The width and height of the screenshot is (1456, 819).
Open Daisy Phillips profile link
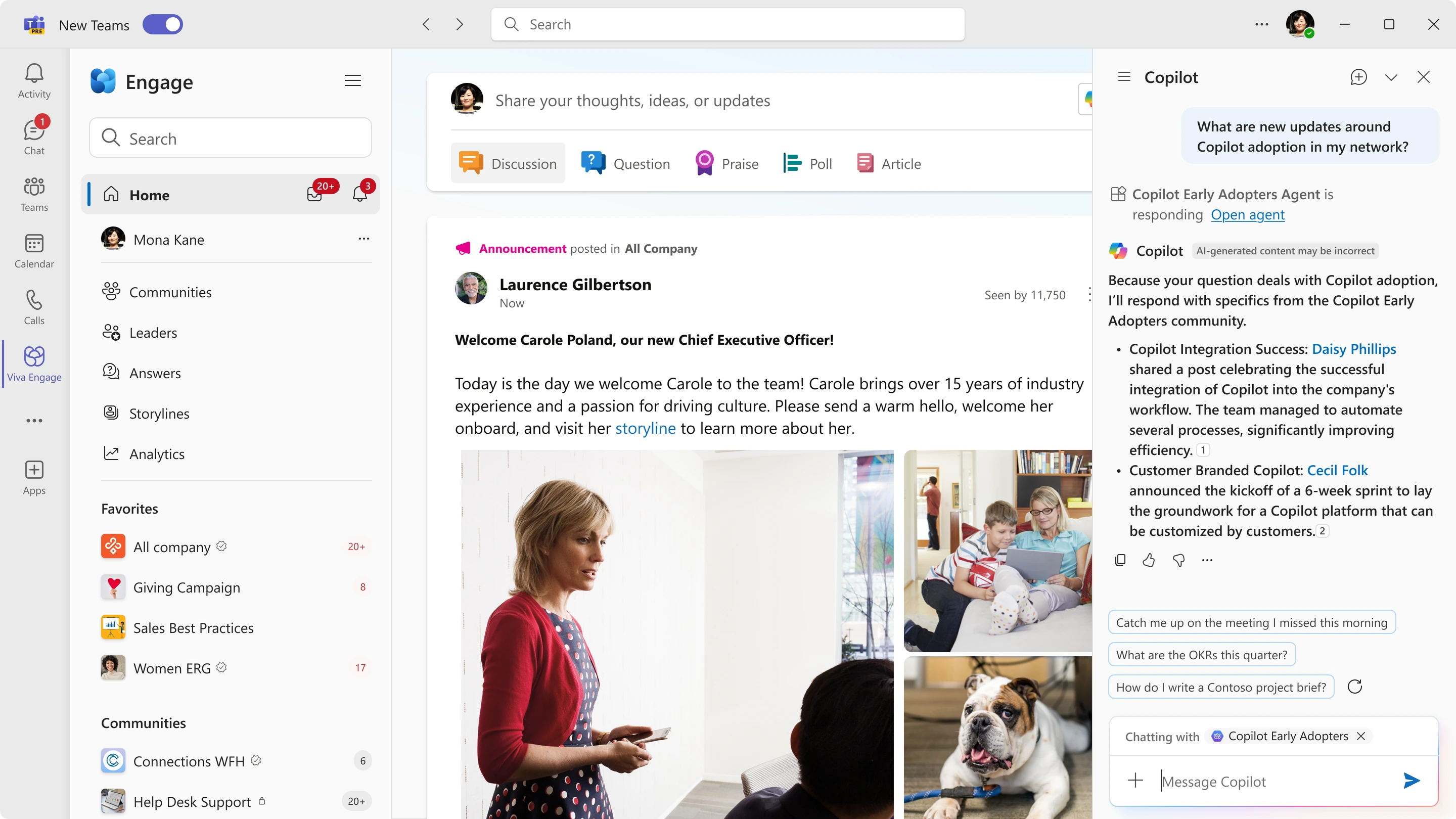tap(1354, 349)
